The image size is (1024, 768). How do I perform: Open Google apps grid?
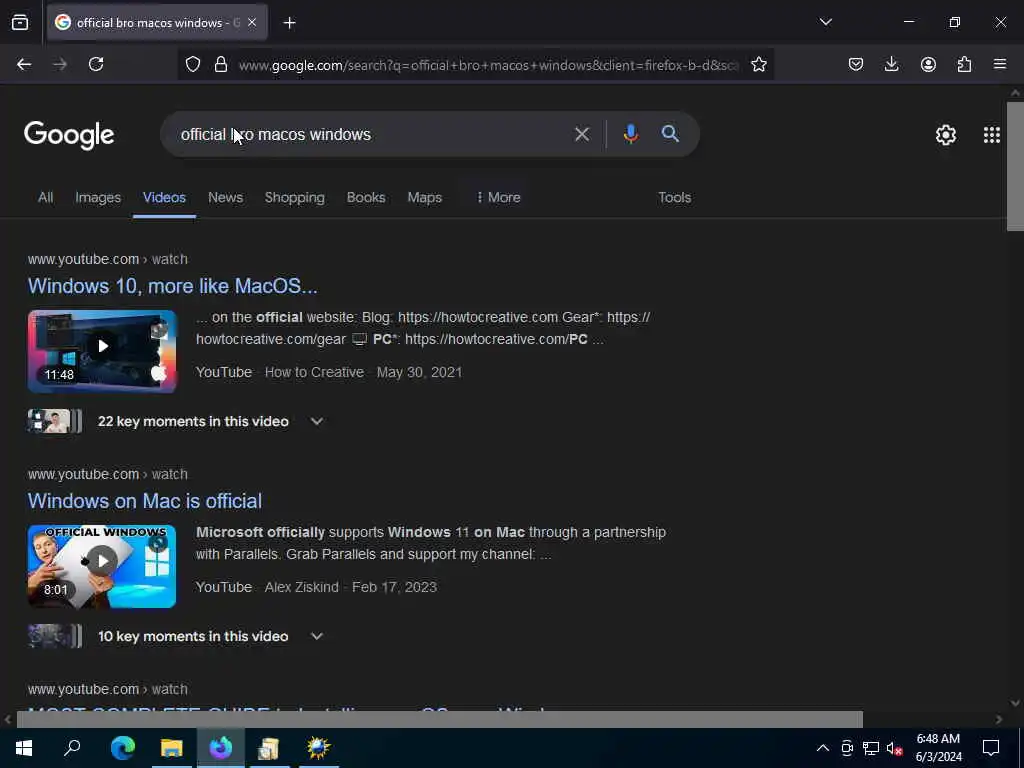(991, 135)
